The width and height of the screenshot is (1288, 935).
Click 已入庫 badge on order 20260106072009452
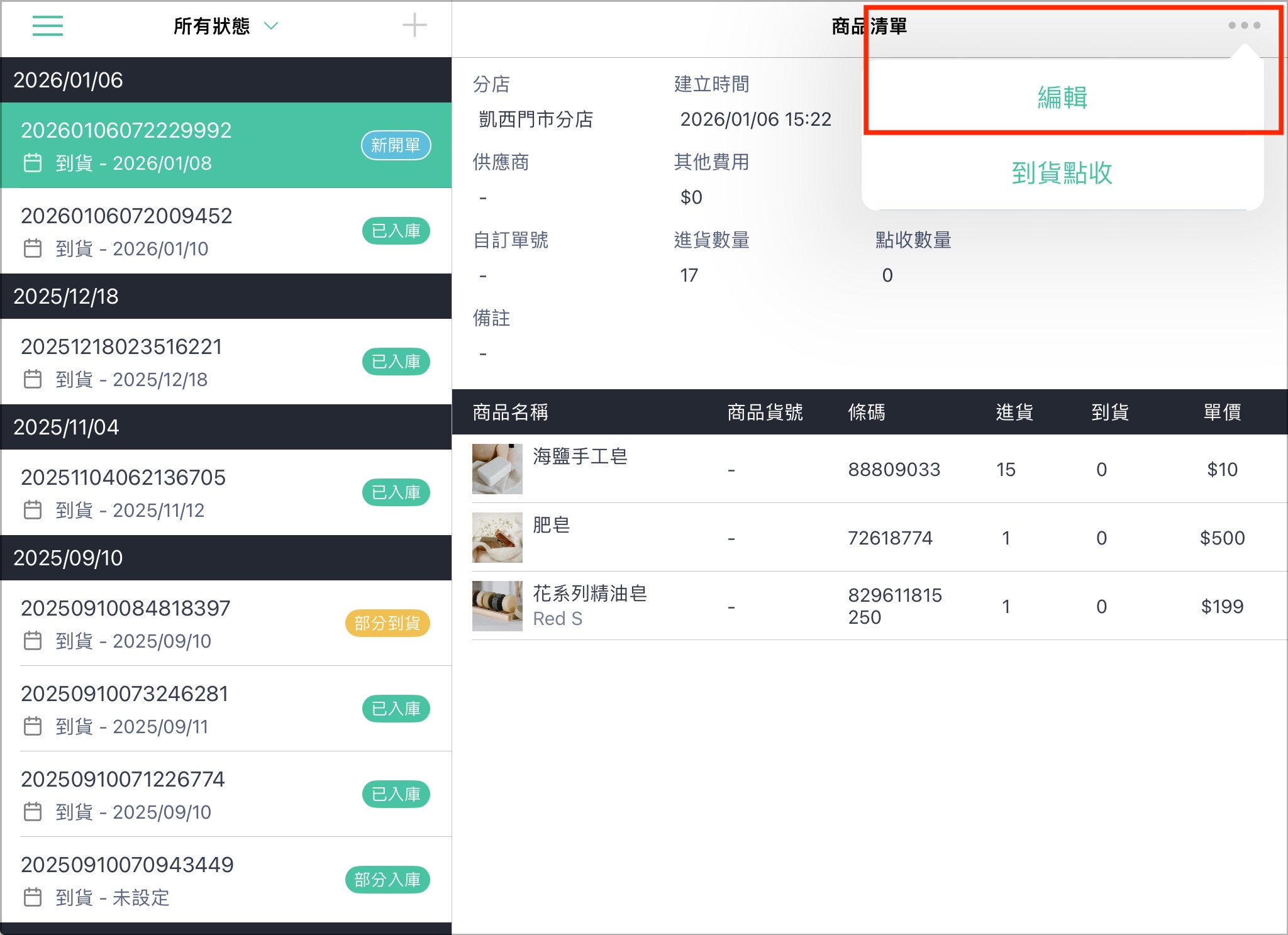pos(396,231)
